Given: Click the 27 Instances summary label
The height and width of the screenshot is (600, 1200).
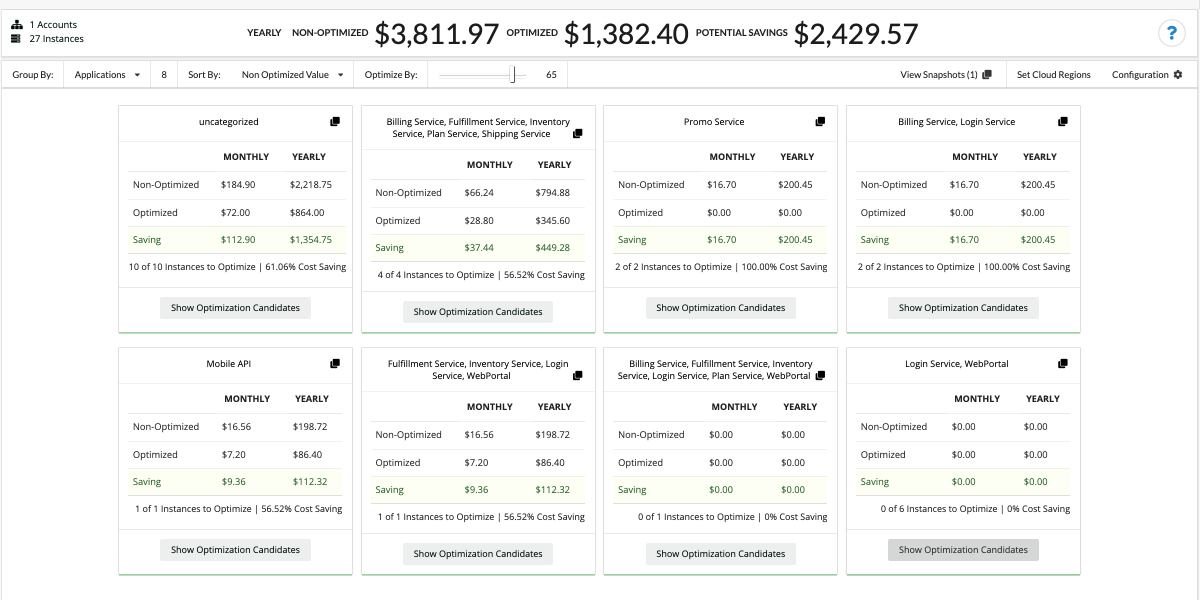Looking at the screenshot, I should coord(56,39).
